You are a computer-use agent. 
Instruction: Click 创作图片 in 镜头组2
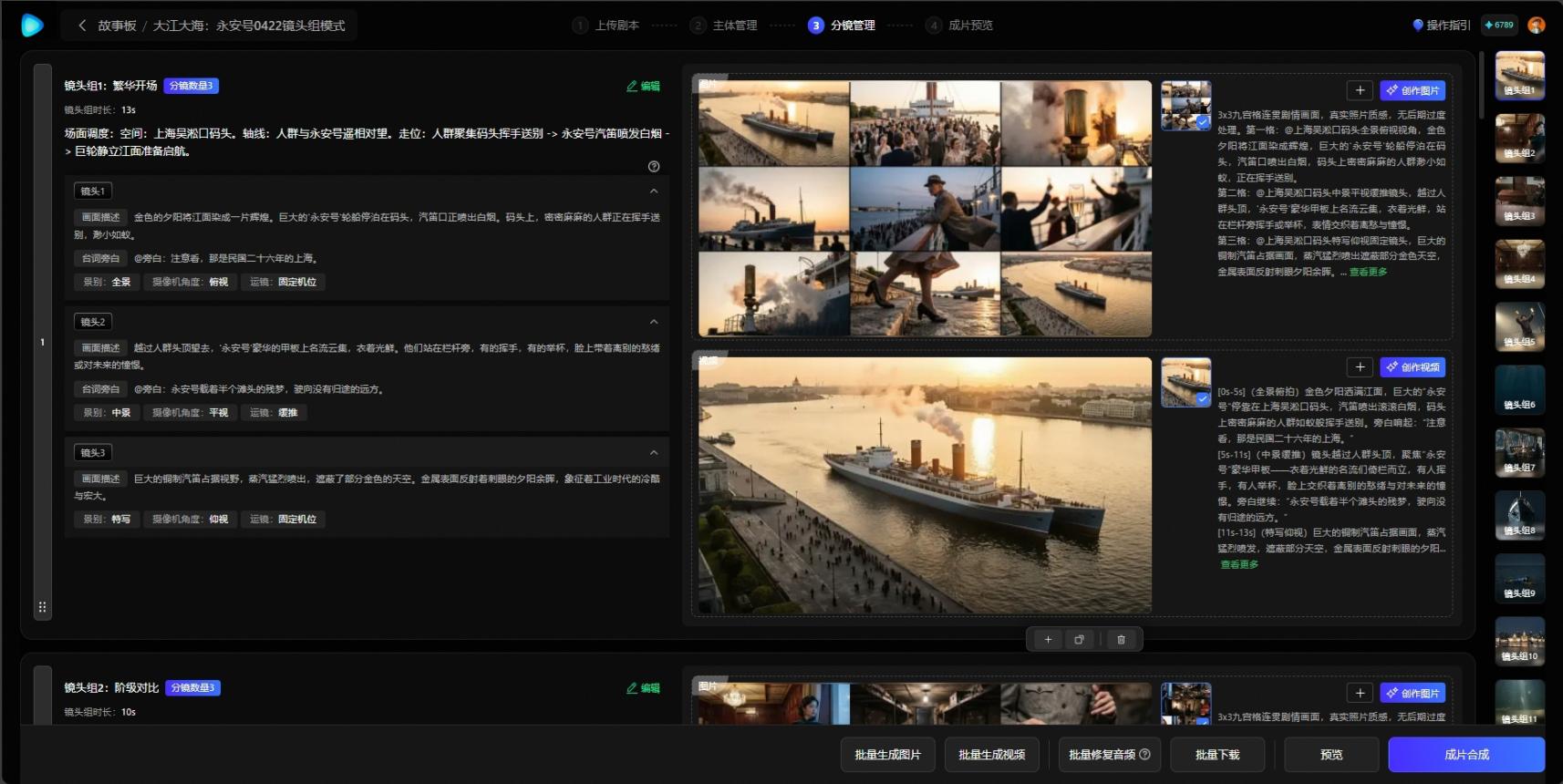pyautogui.click(x=1413, y=693)
